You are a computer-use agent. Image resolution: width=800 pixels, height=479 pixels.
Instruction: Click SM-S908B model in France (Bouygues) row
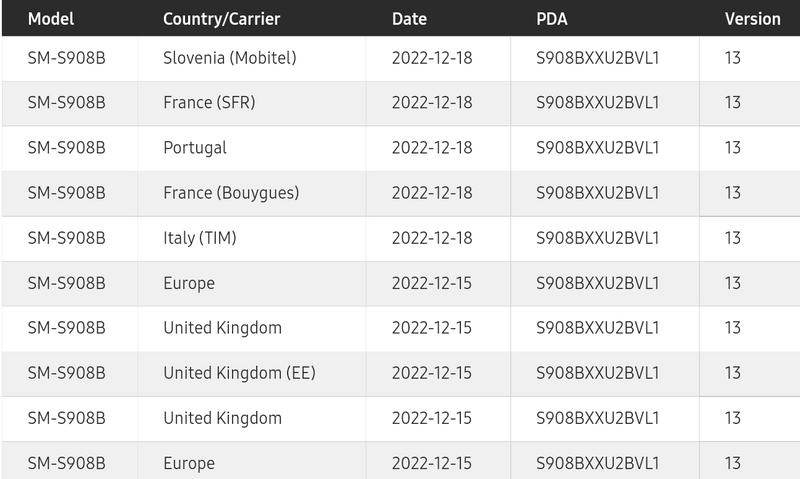(66, 193)
